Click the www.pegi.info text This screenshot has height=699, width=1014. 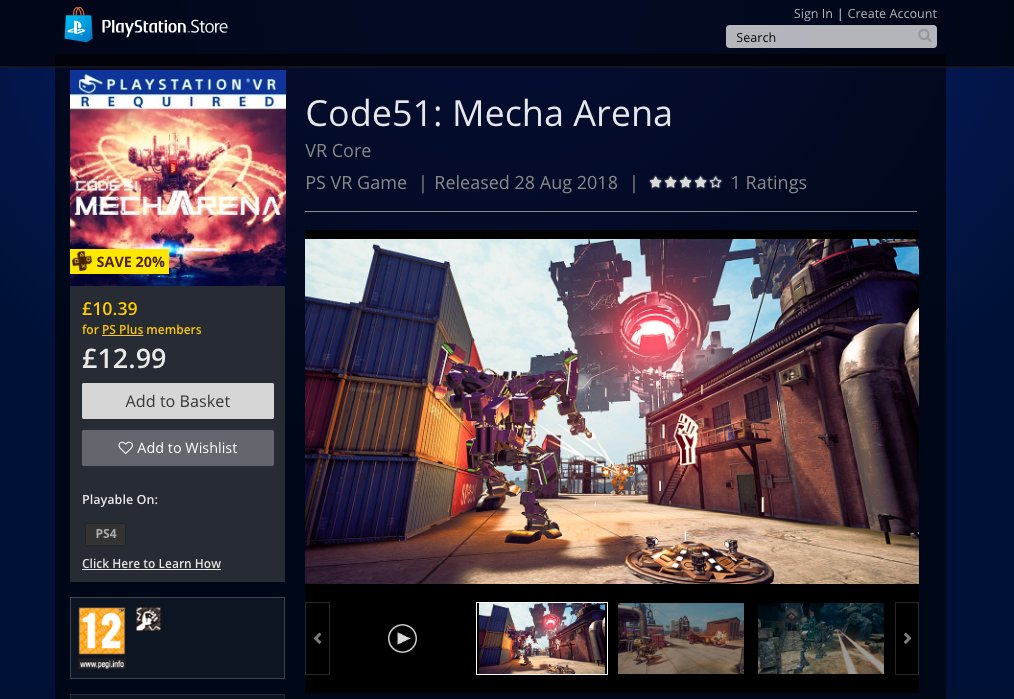pos(102,664)
